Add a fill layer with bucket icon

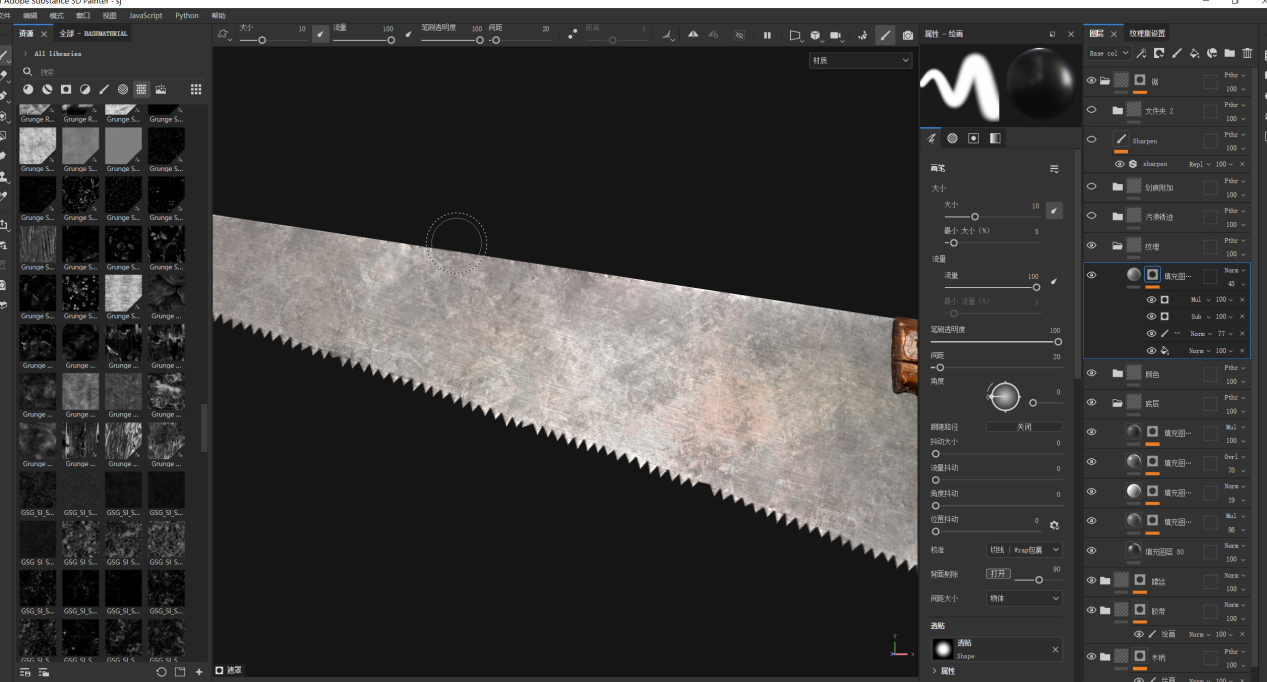pyautogui.click(x=1194, y=53)
